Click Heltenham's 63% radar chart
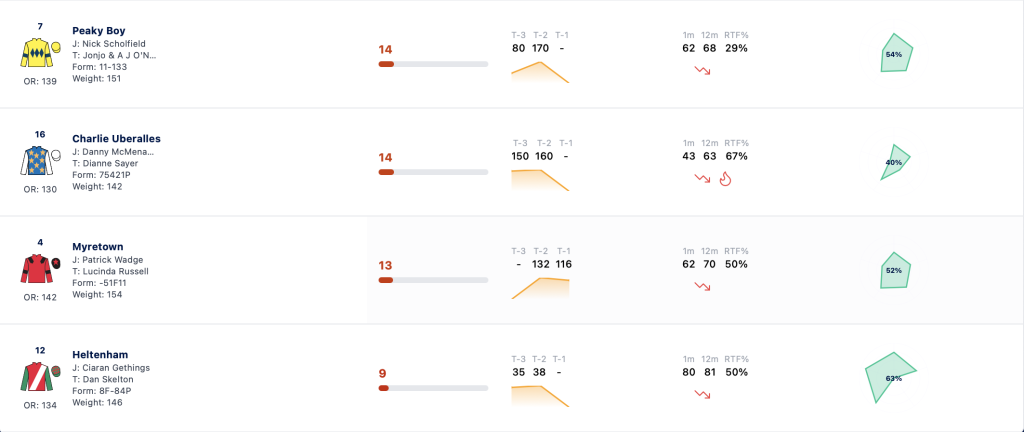 [x=890, y=378]
